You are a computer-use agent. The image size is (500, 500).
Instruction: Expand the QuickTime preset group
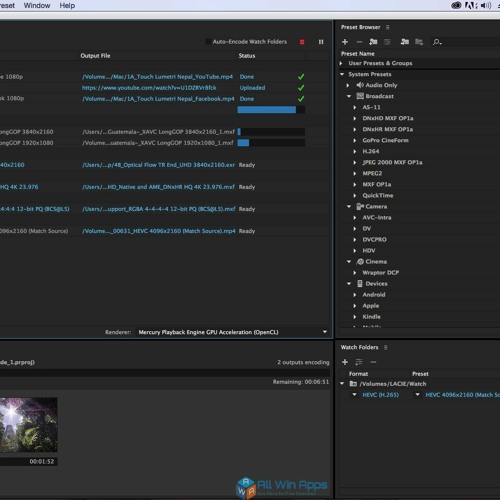pyautogui.click(x=355, y=196)
